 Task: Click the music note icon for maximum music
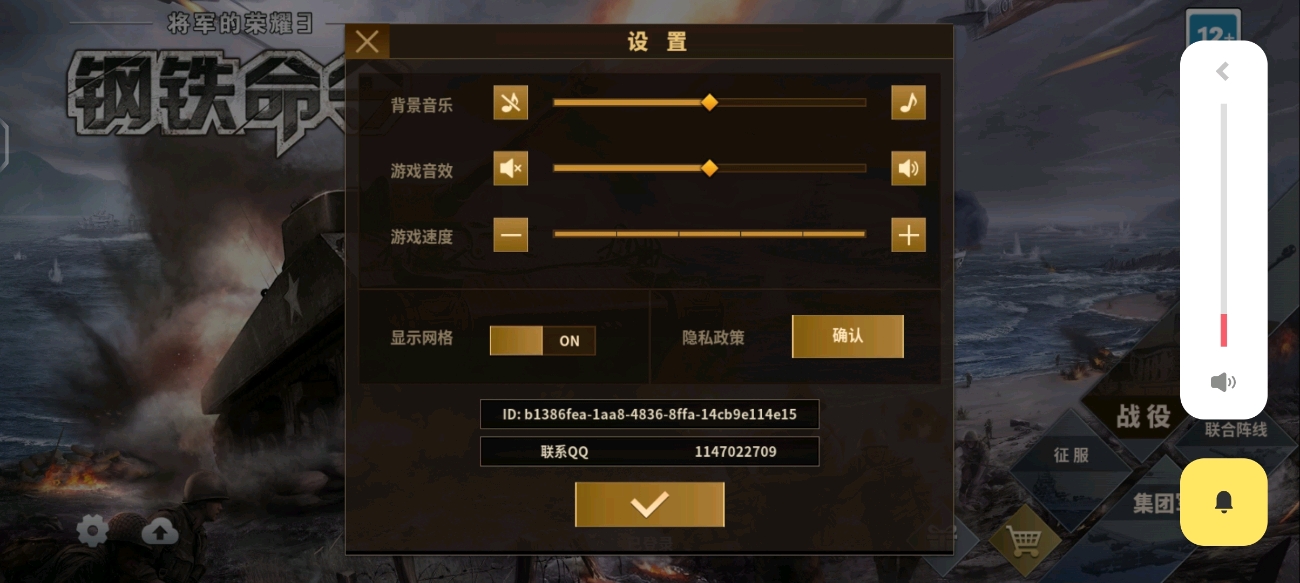pos(908,103)
